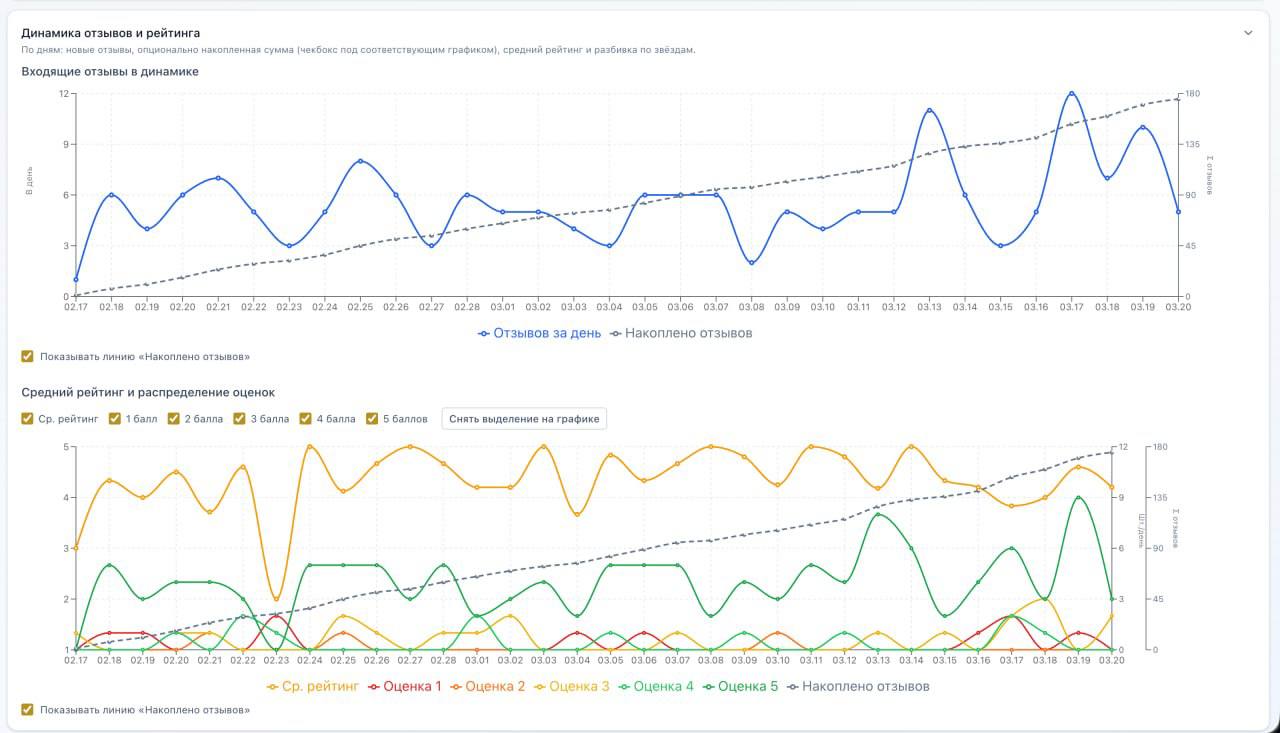The image size is (1280, 733).
Task: Hide "Ср. рейтинг" series via legend
Action: pyautogui.click(x=312, y=687)
